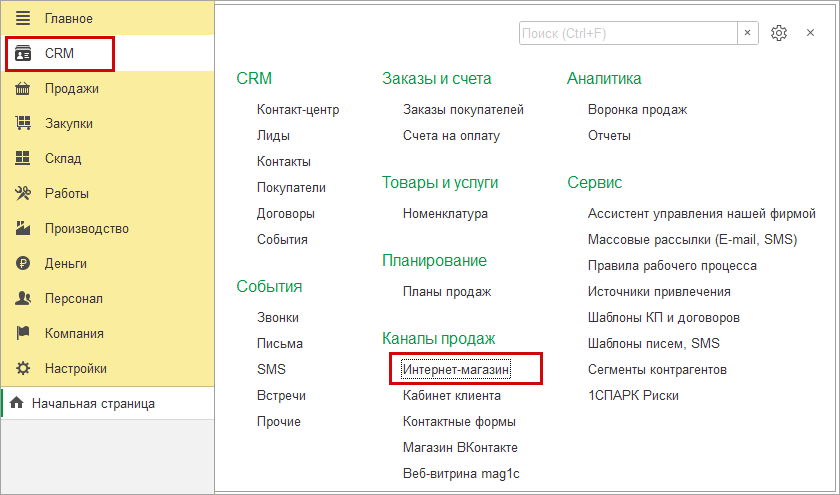This screenshot has height=495, width=840.
Task: Open Воронка продаж under Аналитика
Action: [x=637, y=110]
